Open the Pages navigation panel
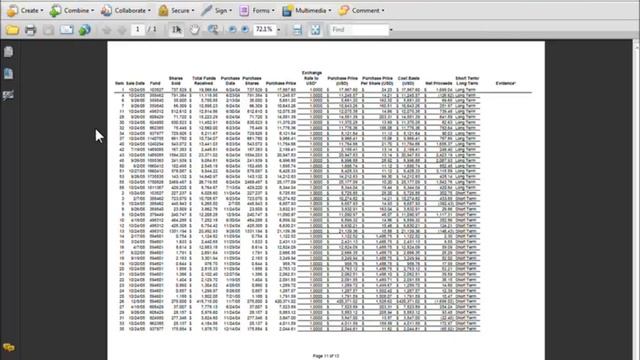Image resolution: width=640 pixels, height=360 pixels. click(x=9, y=52)
